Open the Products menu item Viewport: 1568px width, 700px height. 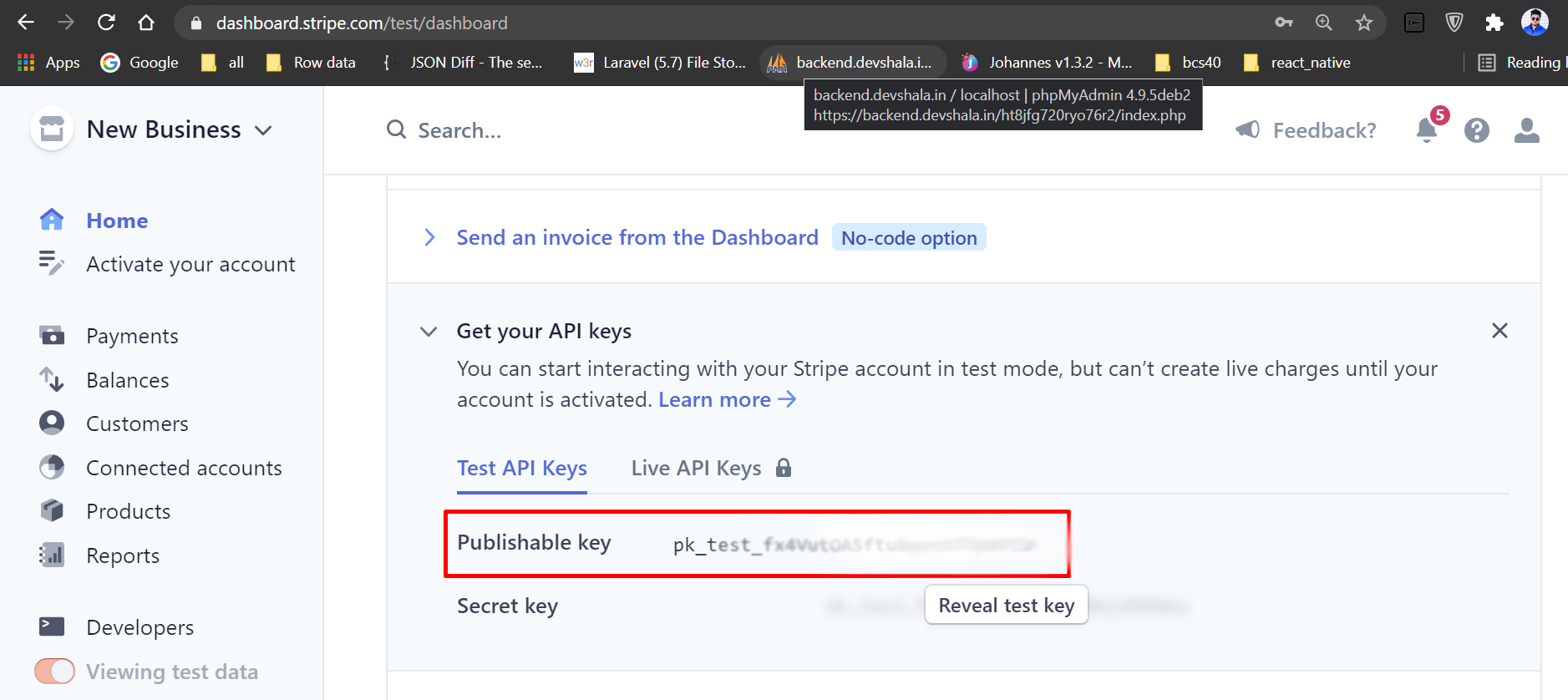[x=129, y=511]
